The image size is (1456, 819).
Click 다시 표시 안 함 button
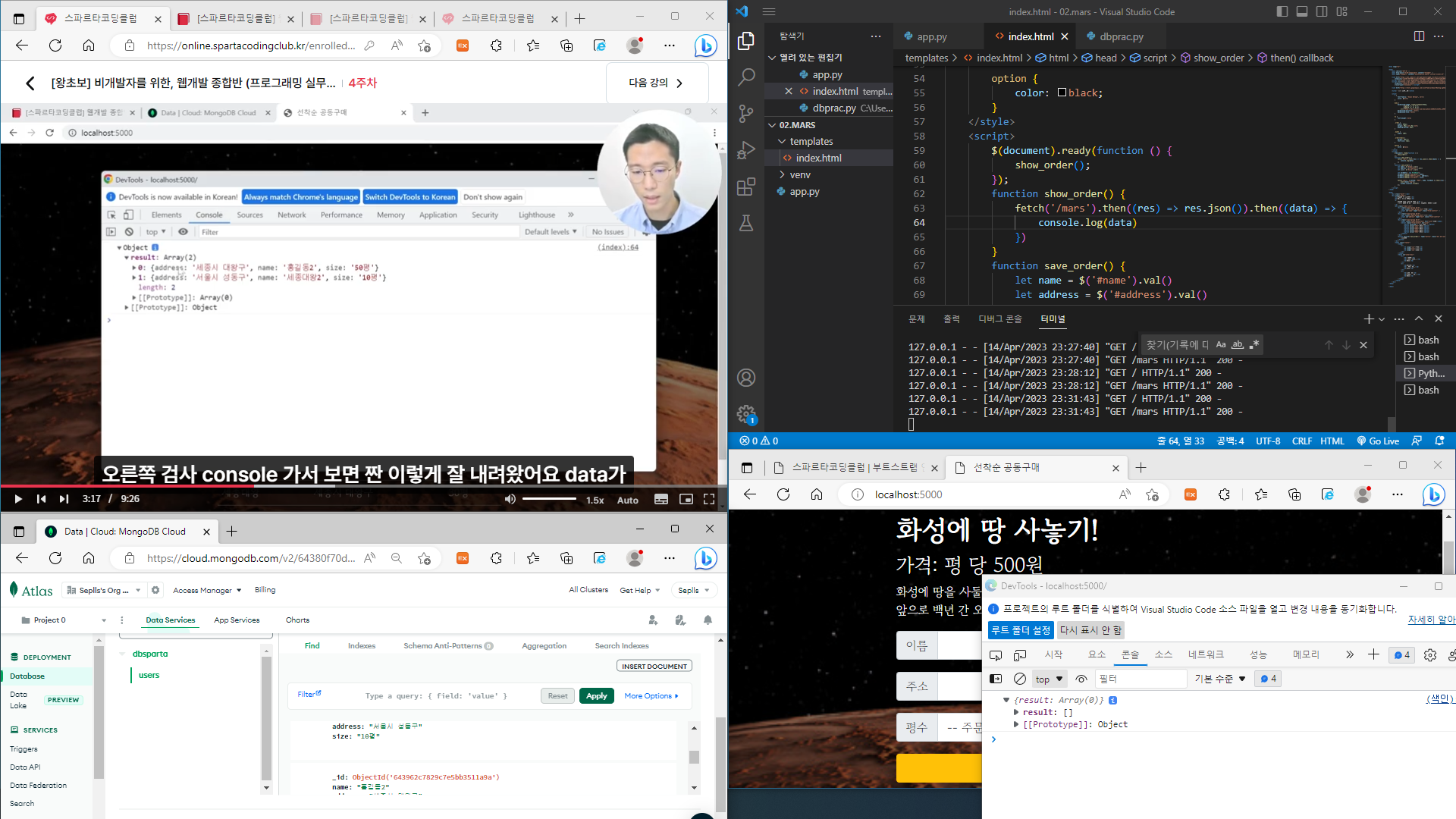click(x=1090, y=630)
